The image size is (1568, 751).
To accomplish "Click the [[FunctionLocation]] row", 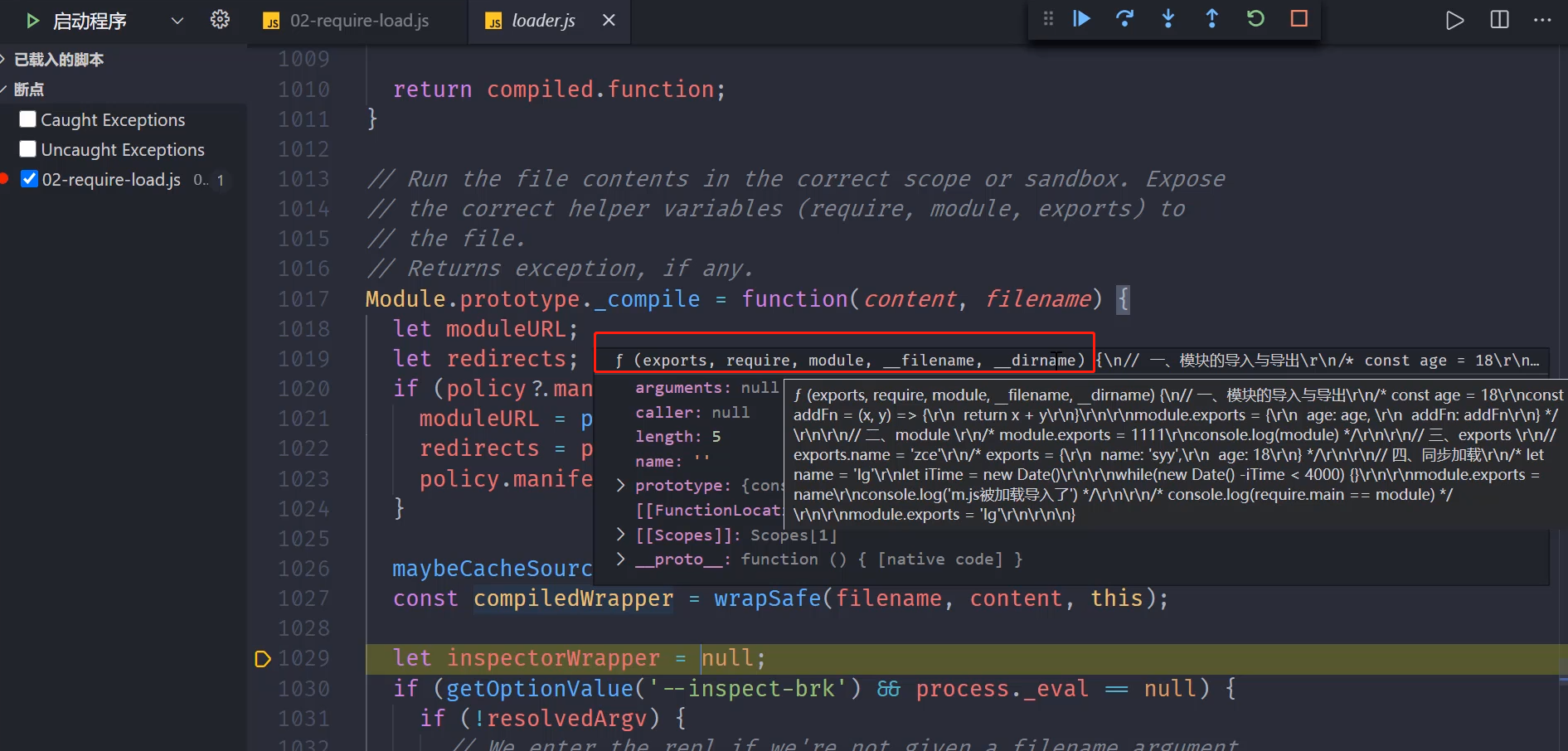I will click(x=708, y=511).
